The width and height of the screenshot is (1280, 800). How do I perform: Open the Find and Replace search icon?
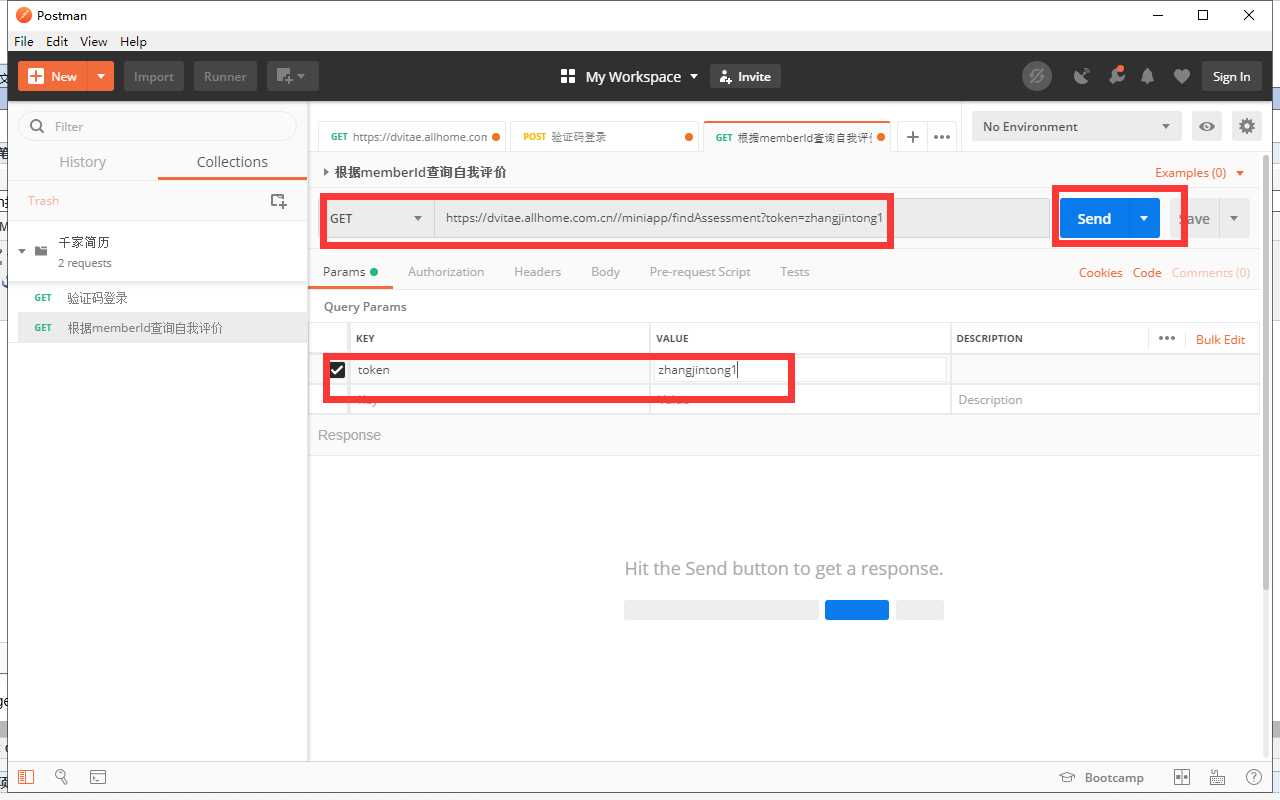(x=61, y=777)
